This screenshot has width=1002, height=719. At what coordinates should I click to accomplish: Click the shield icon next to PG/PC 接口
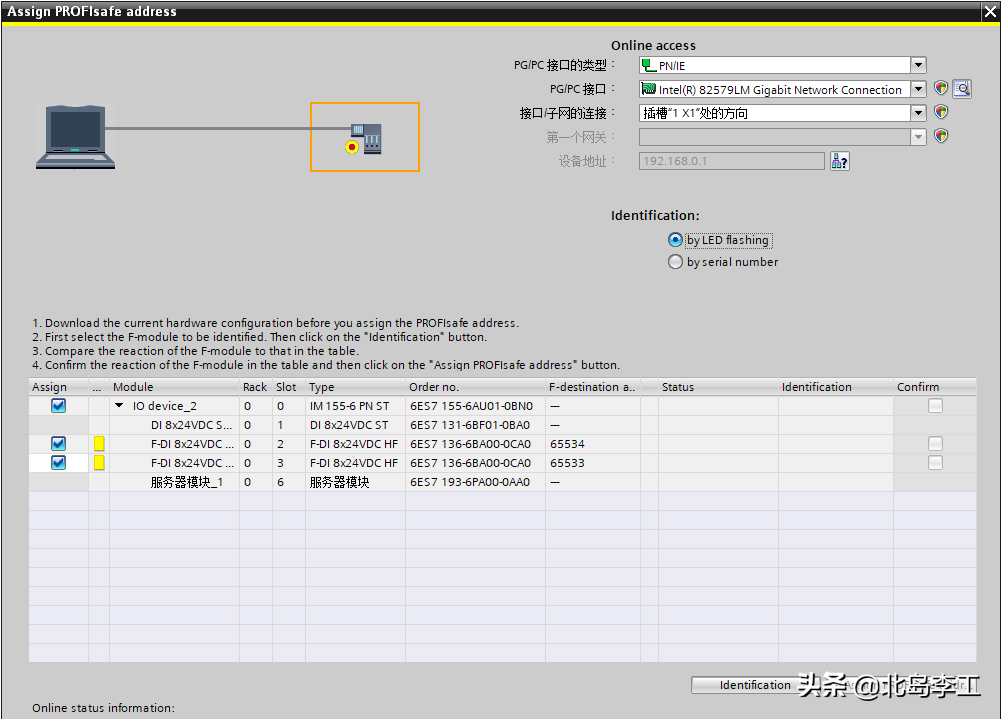click(x=941, y=89)
